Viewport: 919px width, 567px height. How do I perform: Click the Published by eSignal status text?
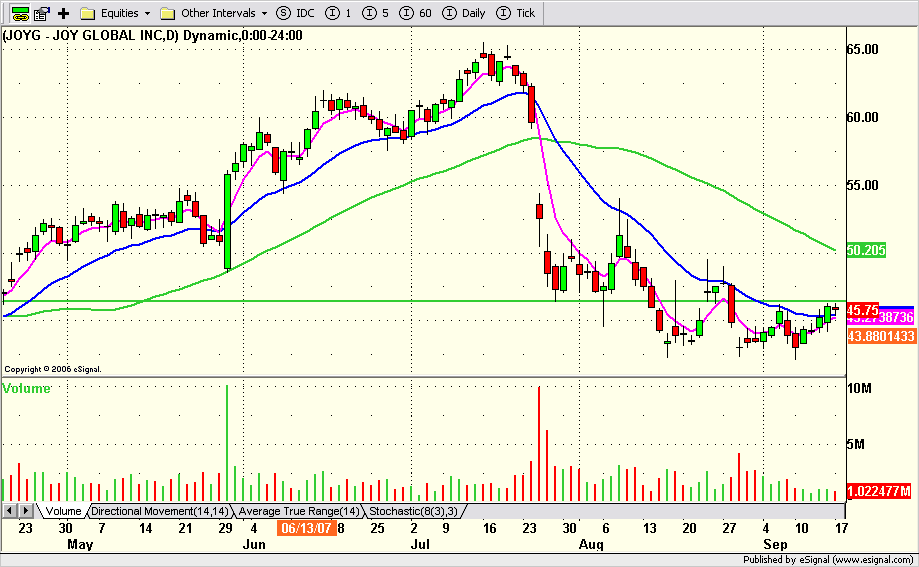click(828, 560)
